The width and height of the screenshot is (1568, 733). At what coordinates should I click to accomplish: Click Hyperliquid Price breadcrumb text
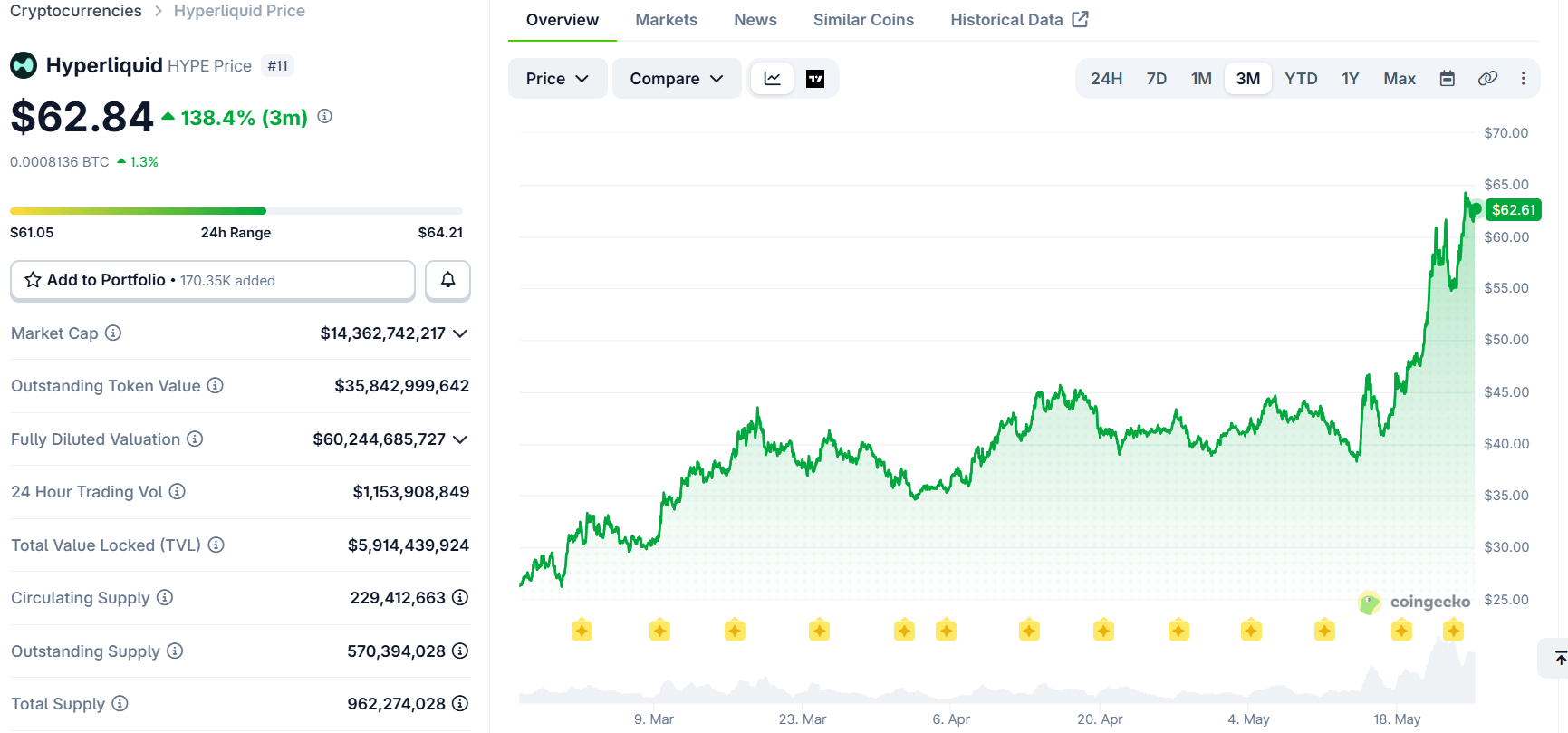(239, 11)
